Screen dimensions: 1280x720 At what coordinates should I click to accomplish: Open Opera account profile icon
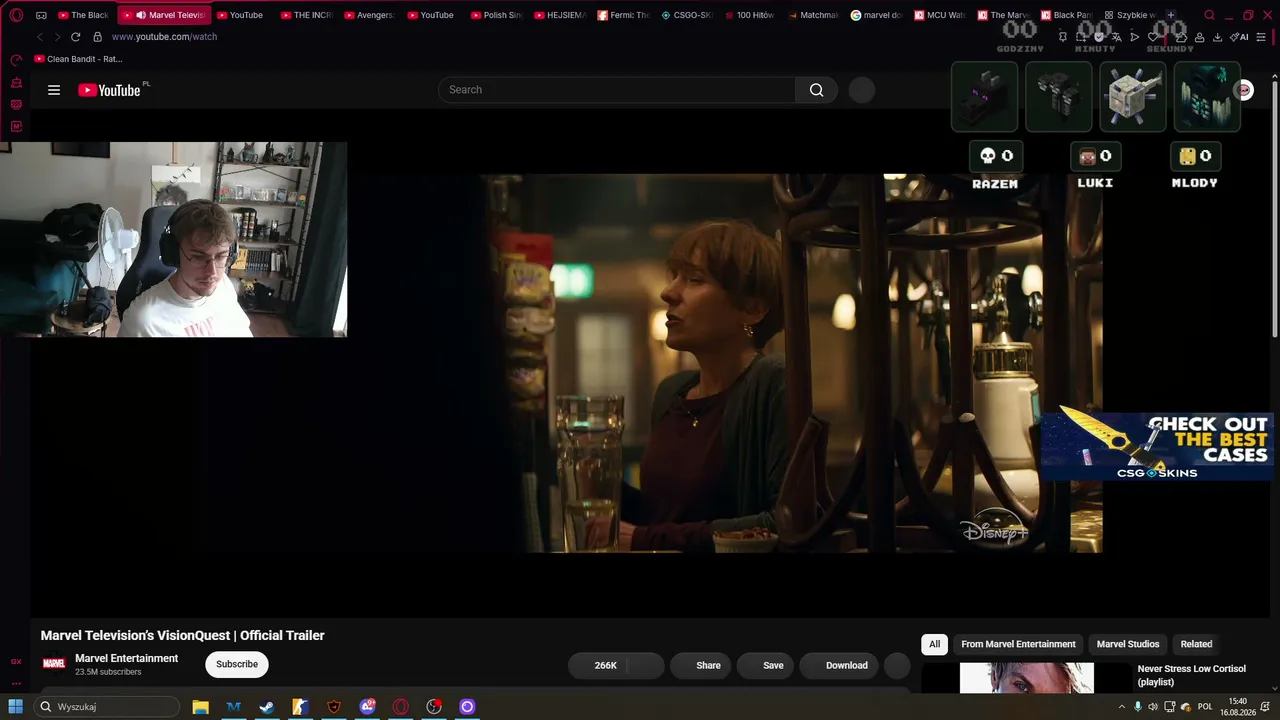(x=1199, y=37)
